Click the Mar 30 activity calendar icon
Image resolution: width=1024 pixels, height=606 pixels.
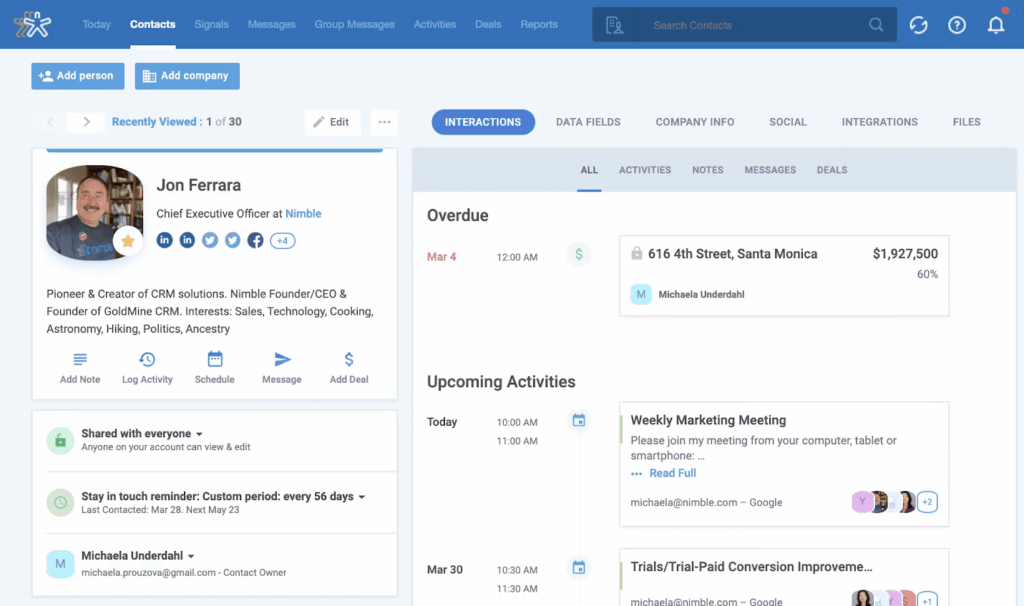pos(579,567)
